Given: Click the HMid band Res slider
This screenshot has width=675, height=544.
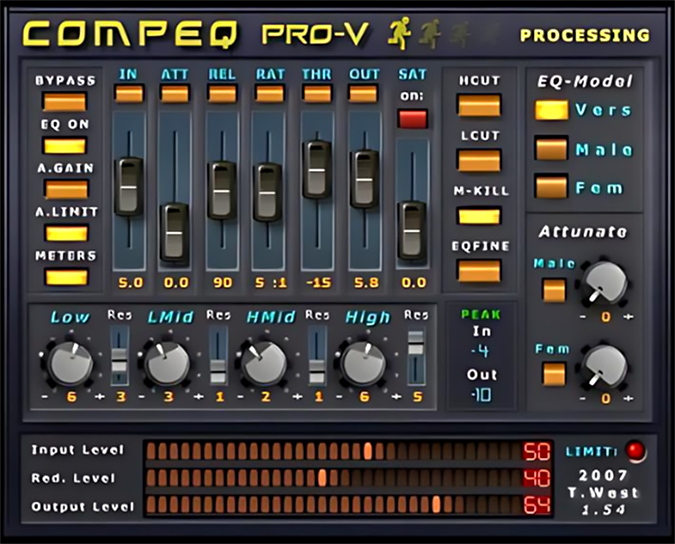Looking at the screenshot, I should [317, 355].
